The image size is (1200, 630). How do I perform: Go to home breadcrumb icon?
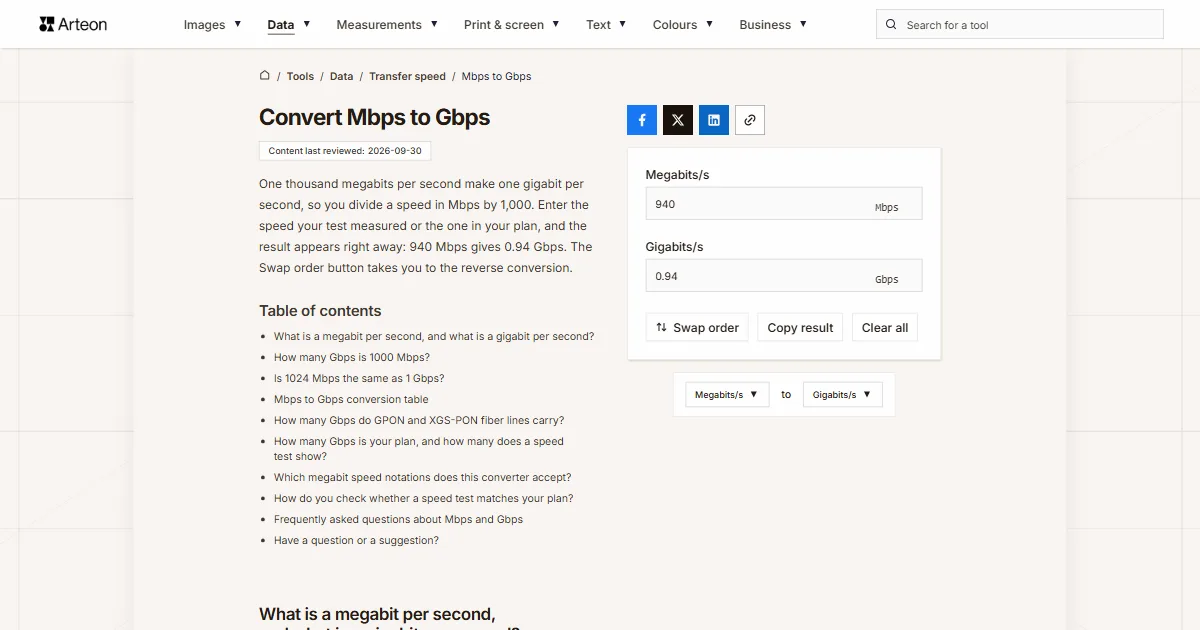[x=265, y=75]
